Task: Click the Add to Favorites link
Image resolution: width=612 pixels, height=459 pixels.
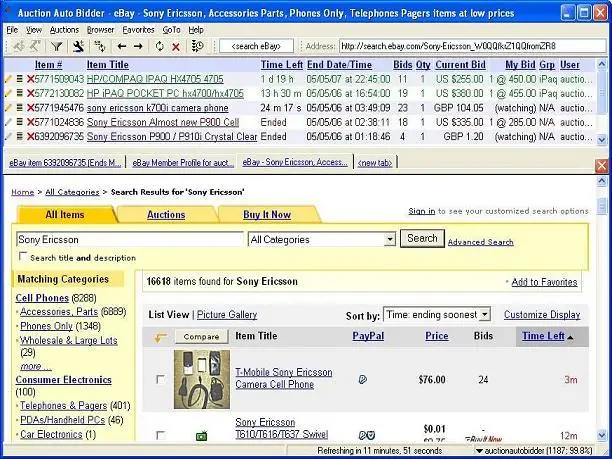Action: (544, 282)
